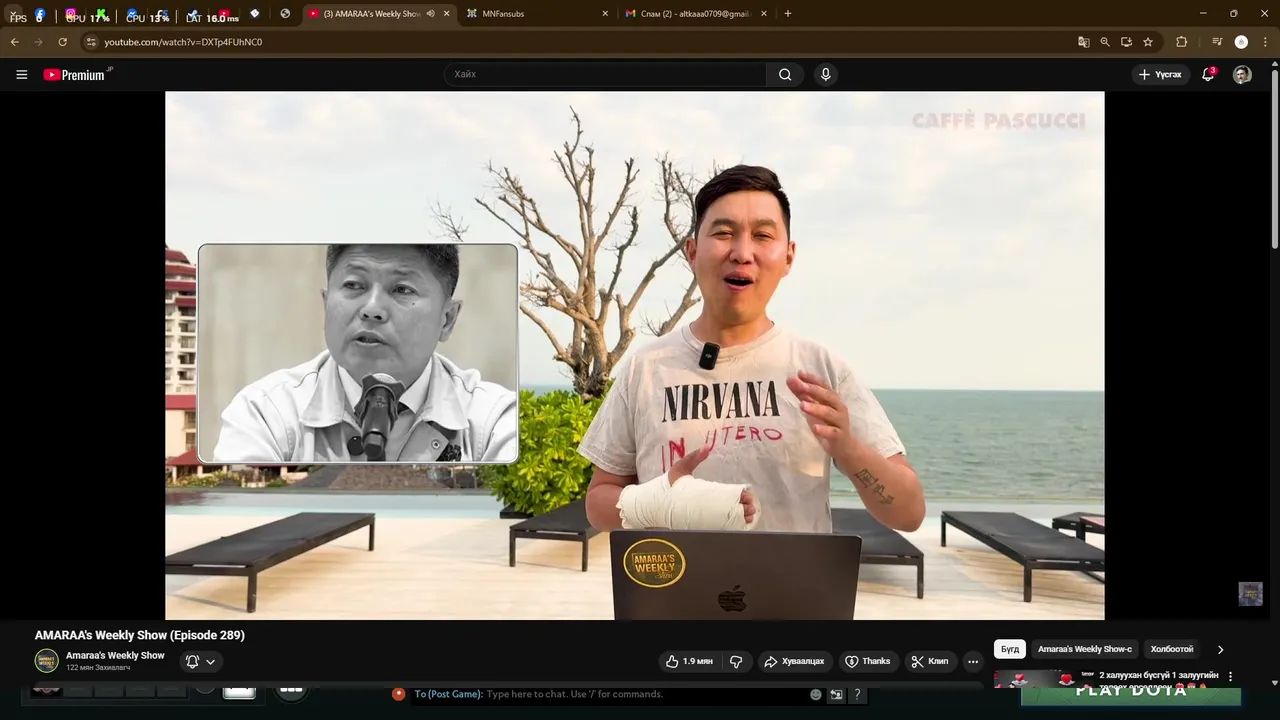Open the Amaraa's Weekly Show channel name
This screenshot has height=720, width=1280.
115,656
